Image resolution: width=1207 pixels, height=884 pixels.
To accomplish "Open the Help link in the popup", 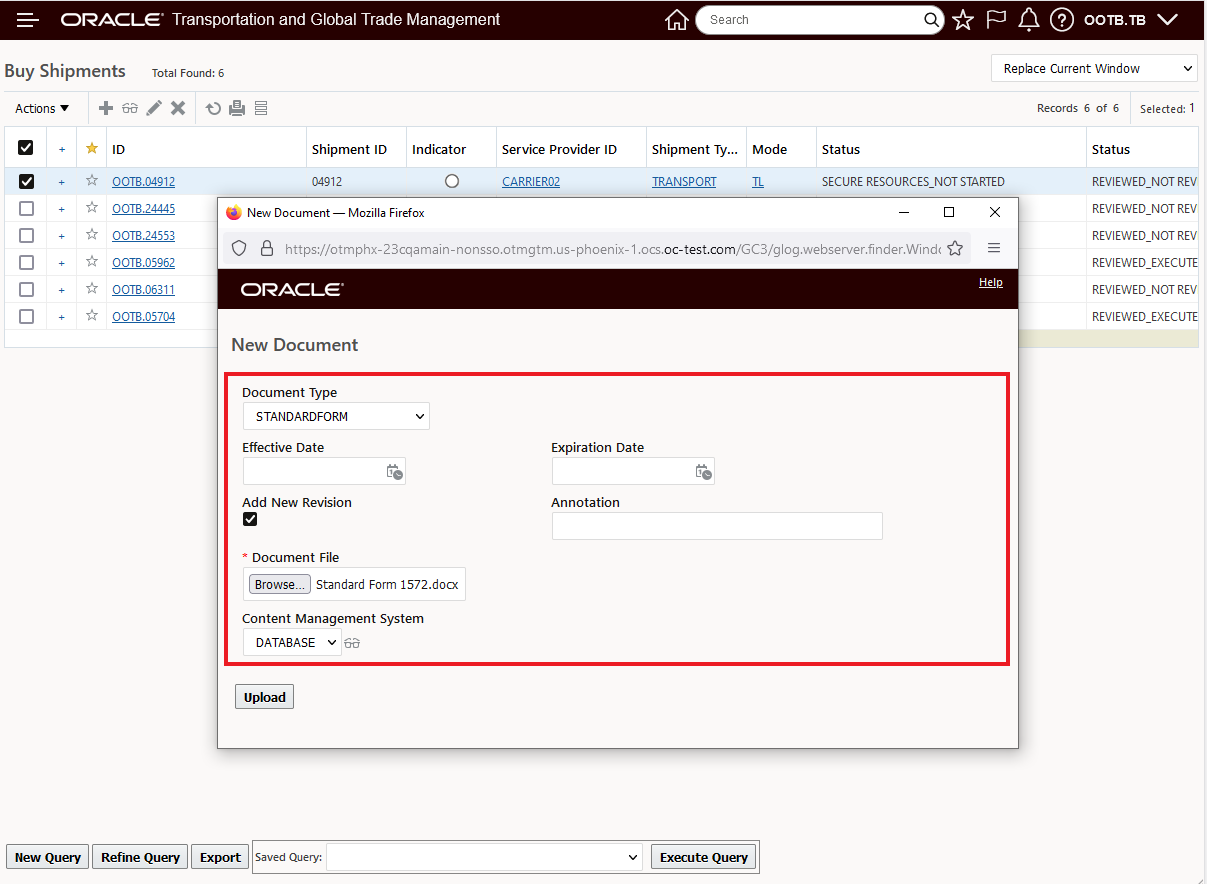I will point(990,282).
